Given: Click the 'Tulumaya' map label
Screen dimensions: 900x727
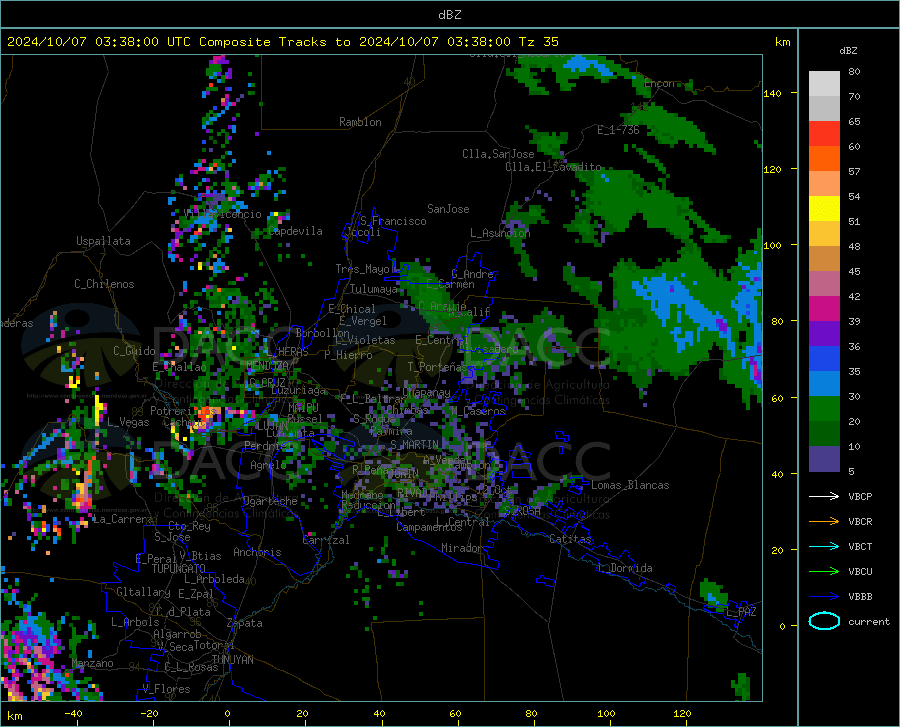Looking at the screenshot, I should pyautogui.click(x=374, y=289).
